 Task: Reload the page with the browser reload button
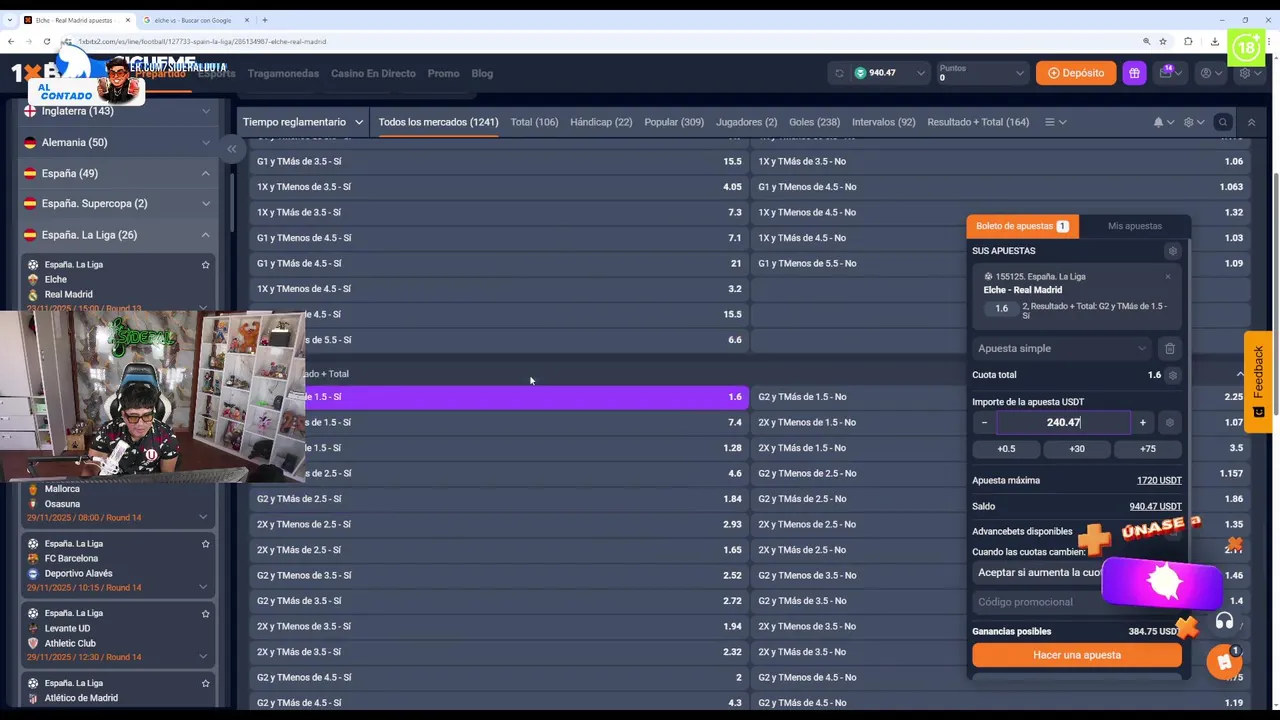(46, 41)
